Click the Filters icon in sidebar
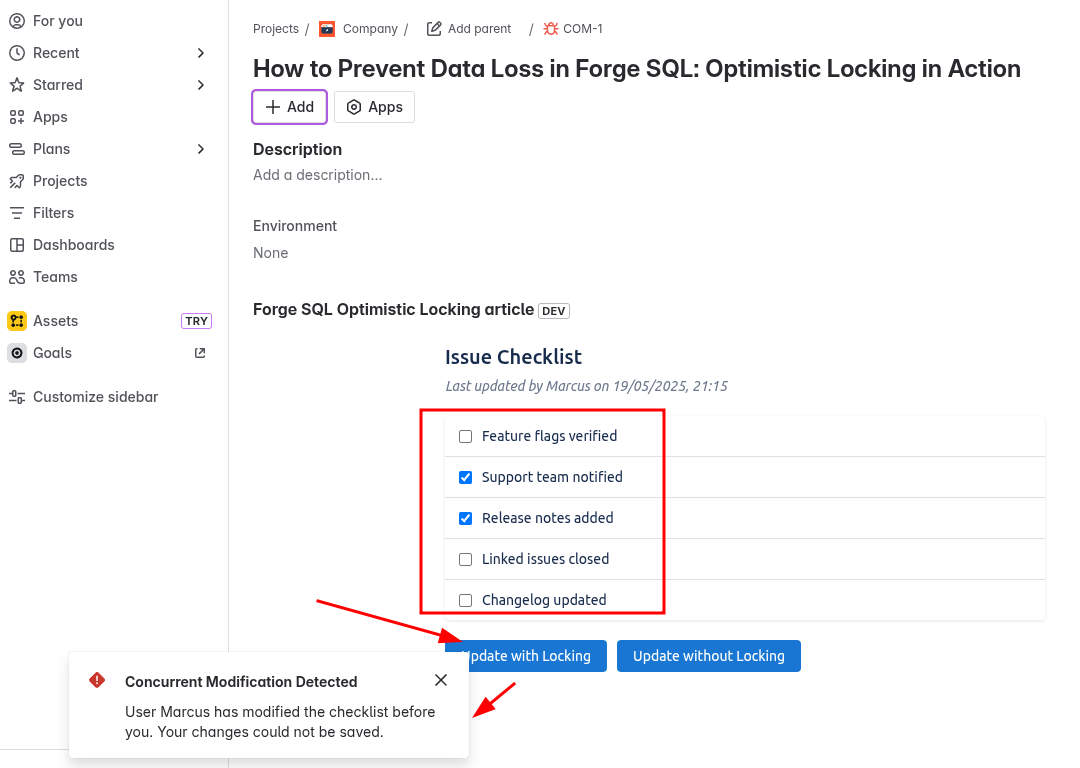Image resolution: width=1080 pixels, height=768 pixels. (17, 213)
